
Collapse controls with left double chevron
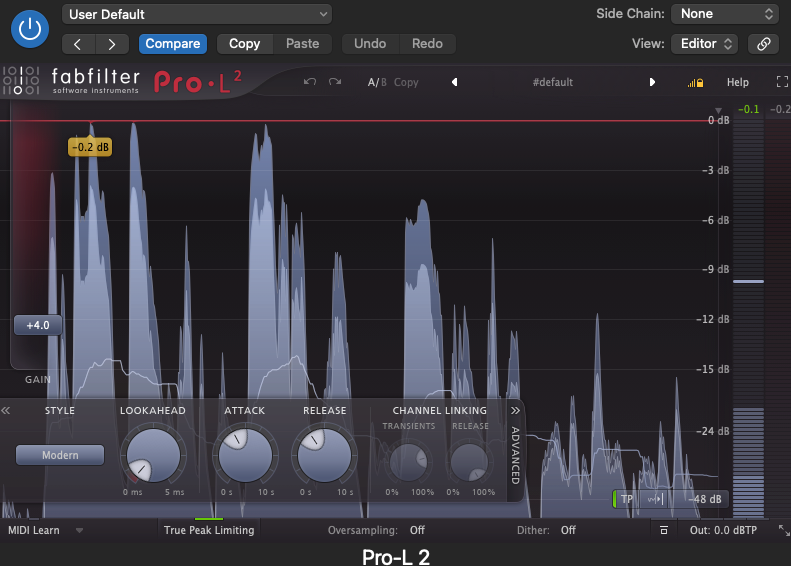click(x=6, y=411)
